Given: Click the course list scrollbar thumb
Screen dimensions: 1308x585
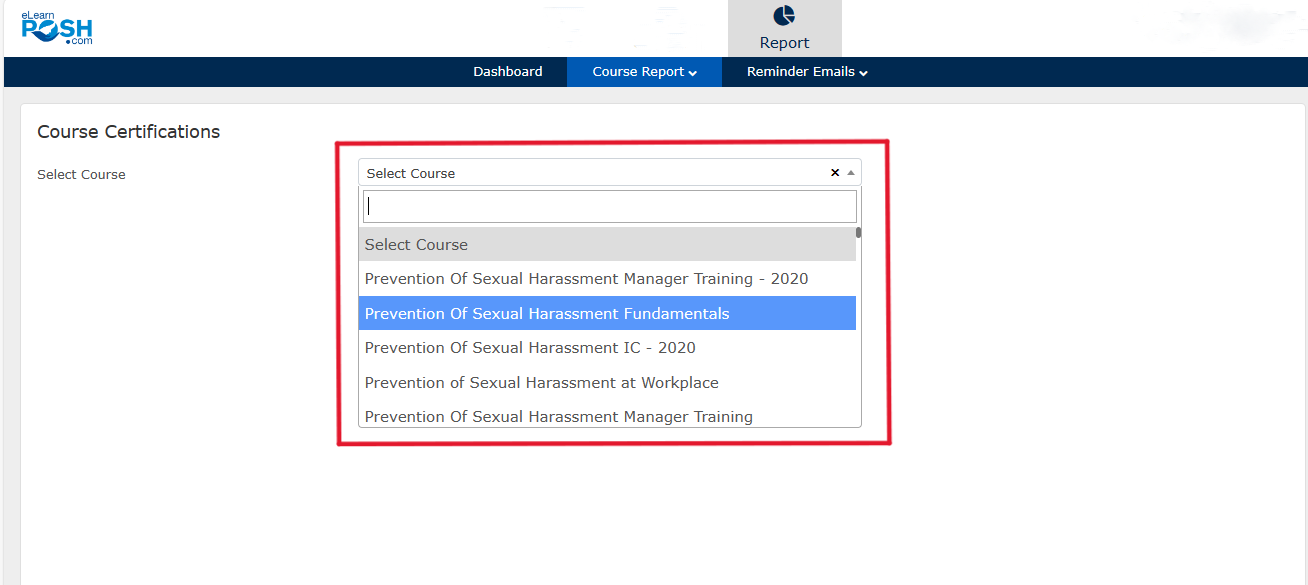Looking at the screenshot, I should click(x=858, y=233).
